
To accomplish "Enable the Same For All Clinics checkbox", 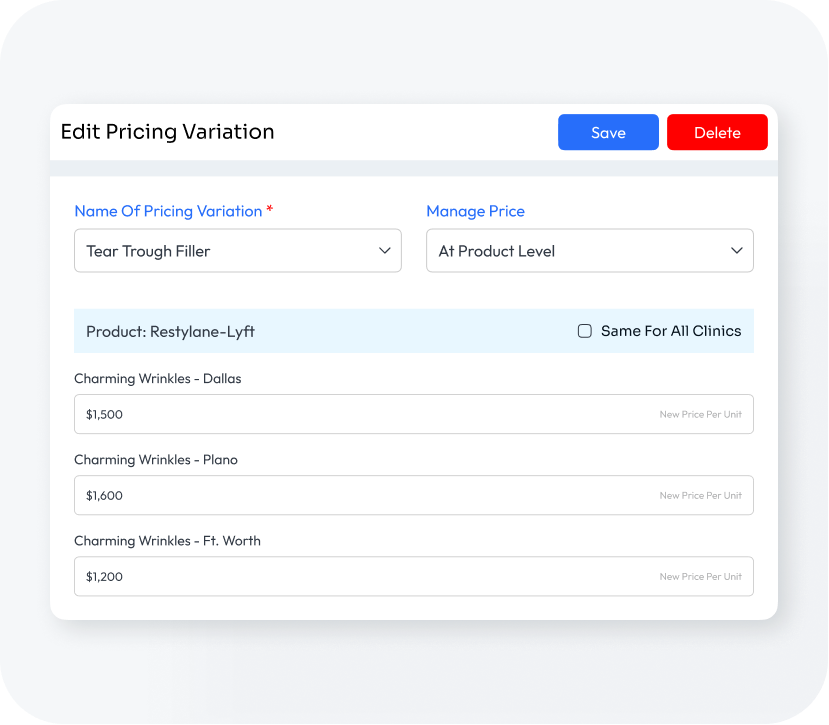I will pos(585,331).
